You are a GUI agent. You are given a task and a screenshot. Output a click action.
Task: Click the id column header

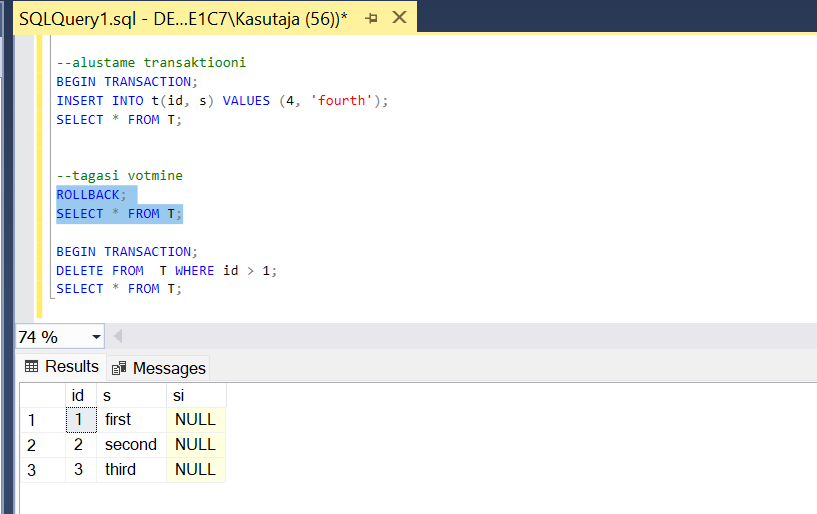pyautogui.click(x=81, y=396)
